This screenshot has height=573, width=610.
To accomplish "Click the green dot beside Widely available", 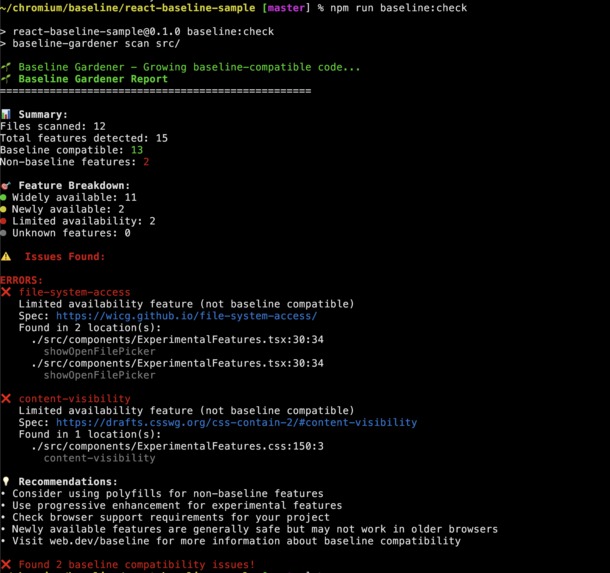I will tap(3, 198).
